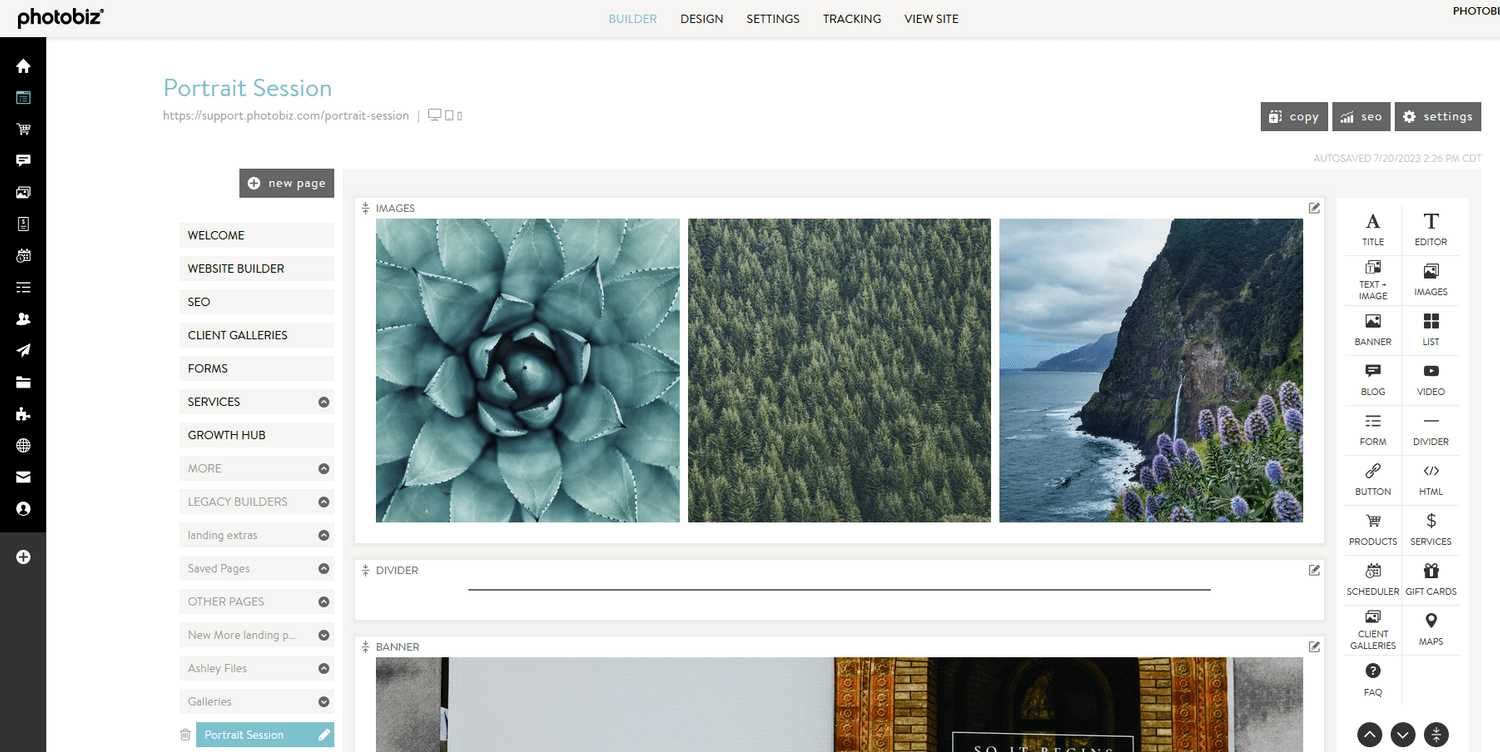Click the Scheduler element icon

click(x=1372, y=580)
